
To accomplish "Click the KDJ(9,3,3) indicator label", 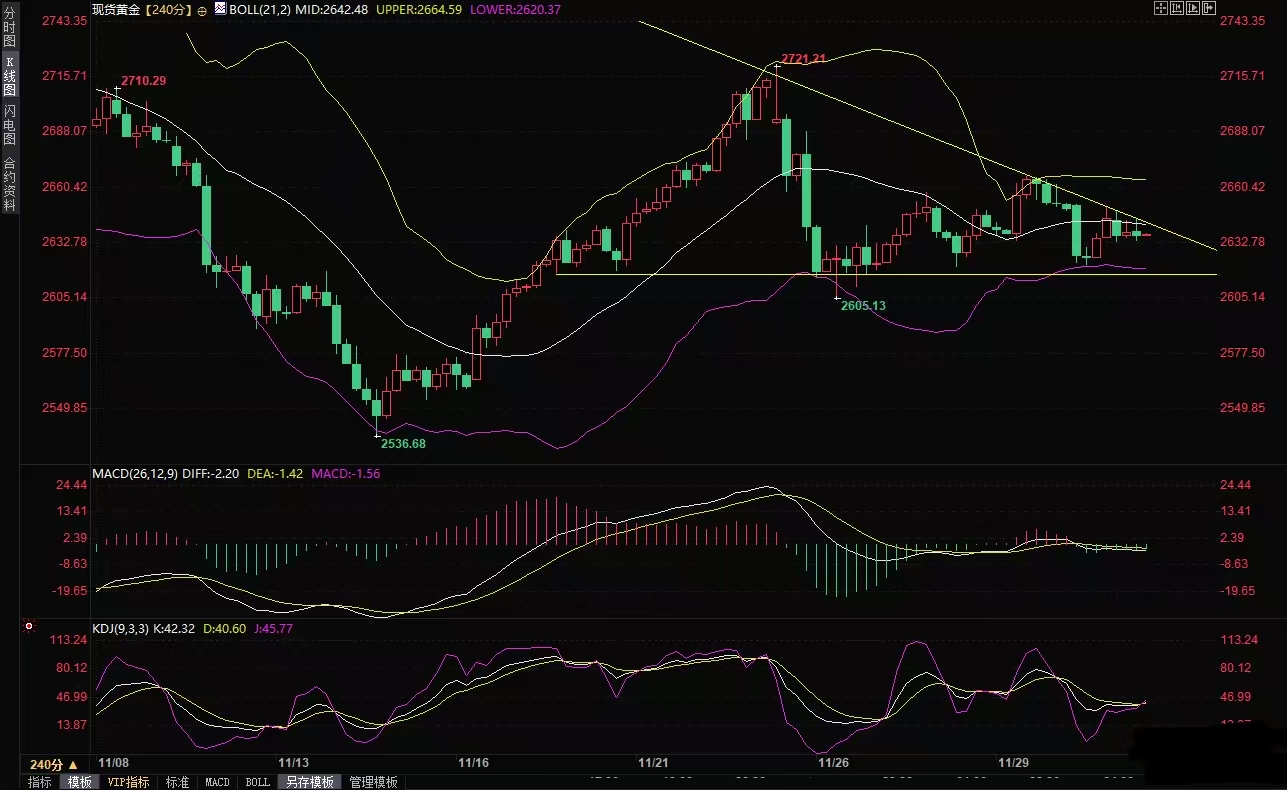I will (120, 628).
